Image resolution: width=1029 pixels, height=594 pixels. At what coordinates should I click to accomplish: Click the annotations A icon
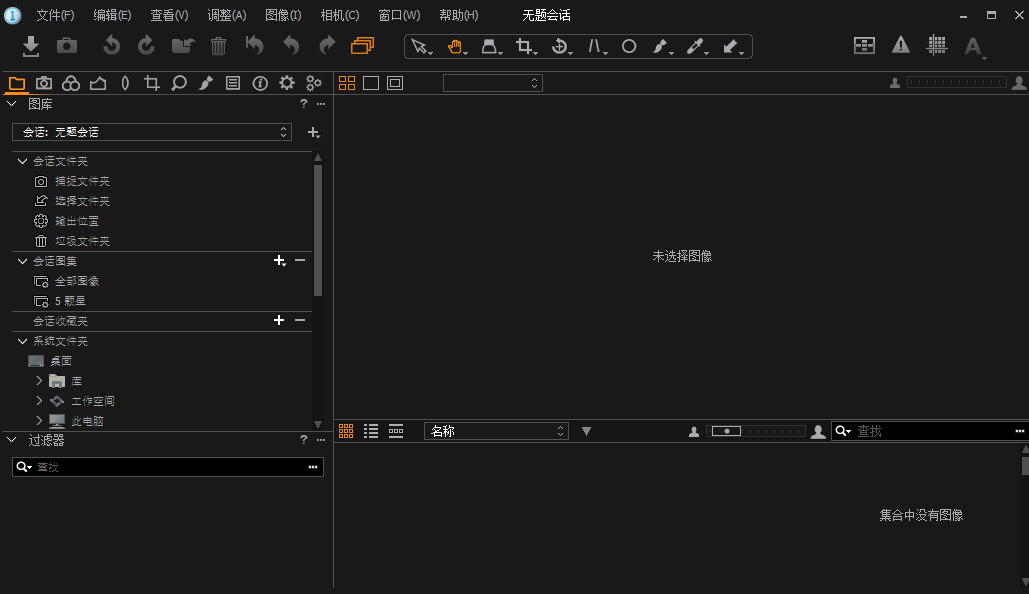[974, 47]
